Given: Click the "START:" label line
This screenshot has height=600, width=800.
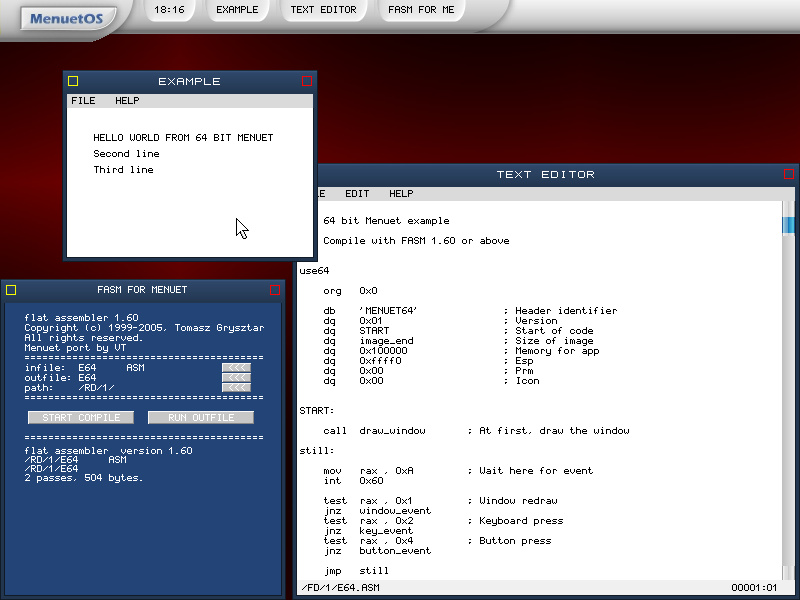Looking at the screenshot, I should tap(316, 411).
